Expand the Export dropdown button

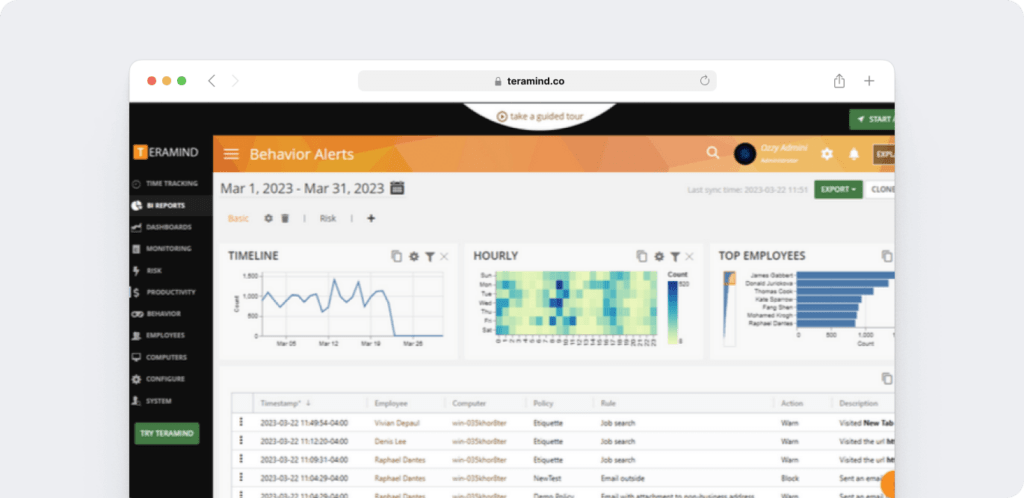point(837,189)
